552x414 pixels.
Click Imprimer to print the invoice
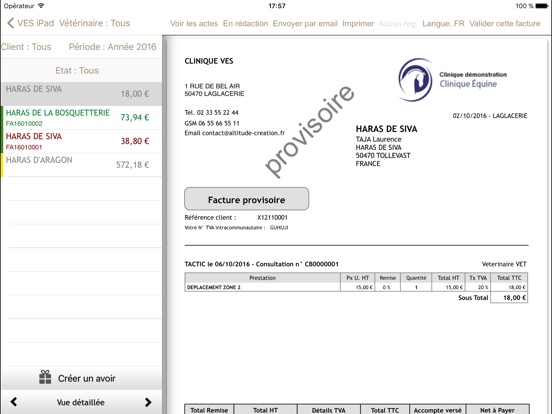[358, 24]
